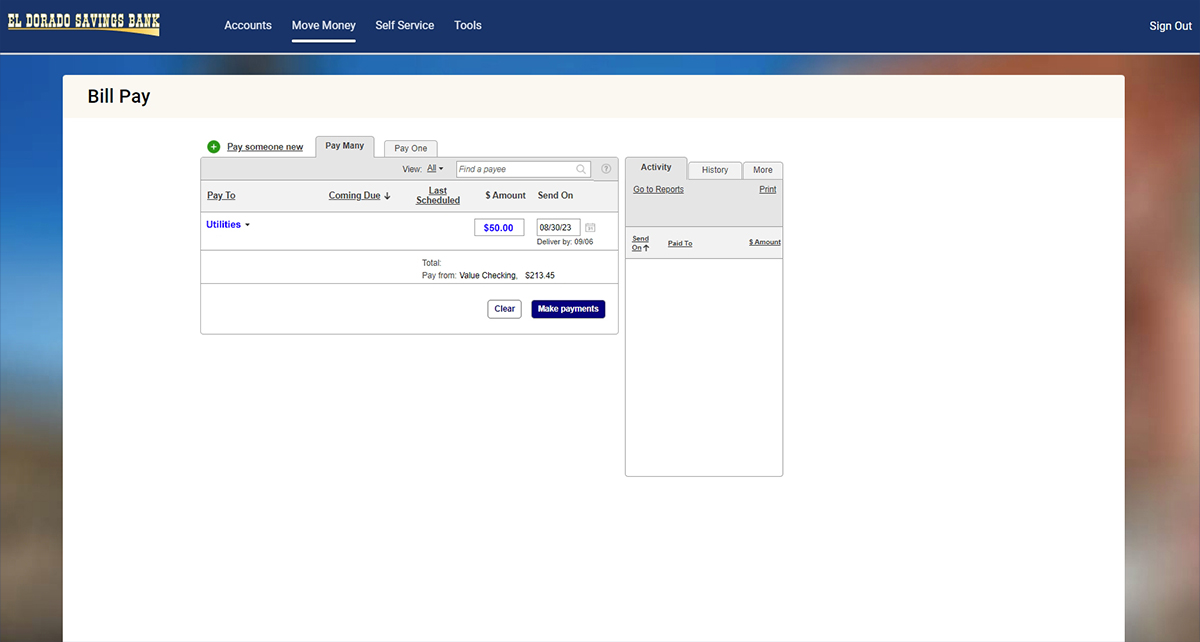Click the green plus add payee icon
This screenshot has width=1200, height=642.
point(214,147)
